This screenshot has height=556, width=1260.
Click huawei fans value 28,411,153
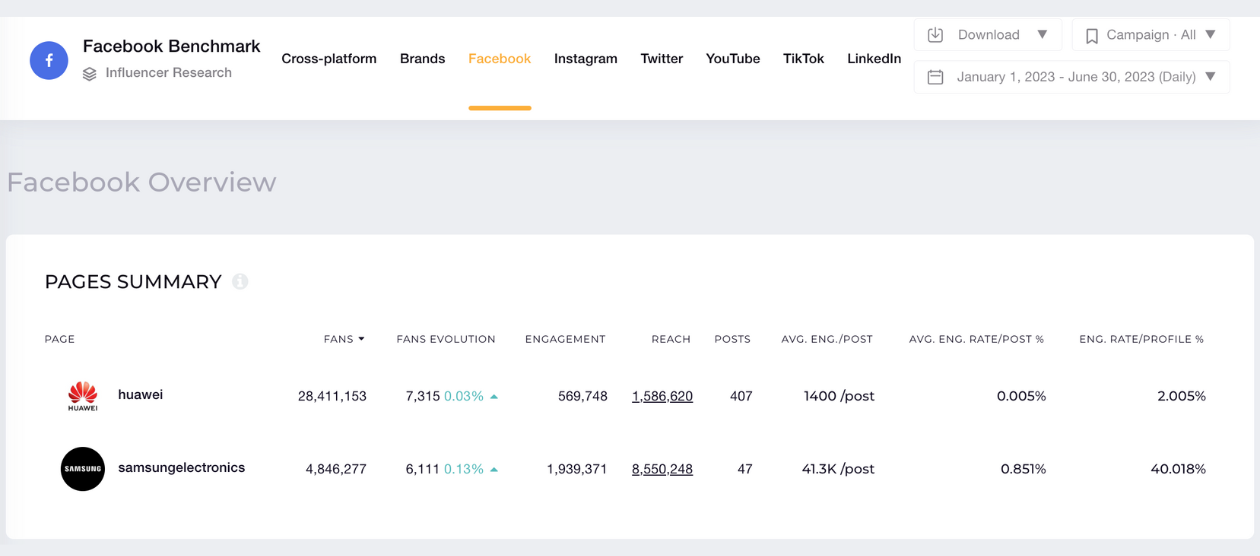pos(332,396)
